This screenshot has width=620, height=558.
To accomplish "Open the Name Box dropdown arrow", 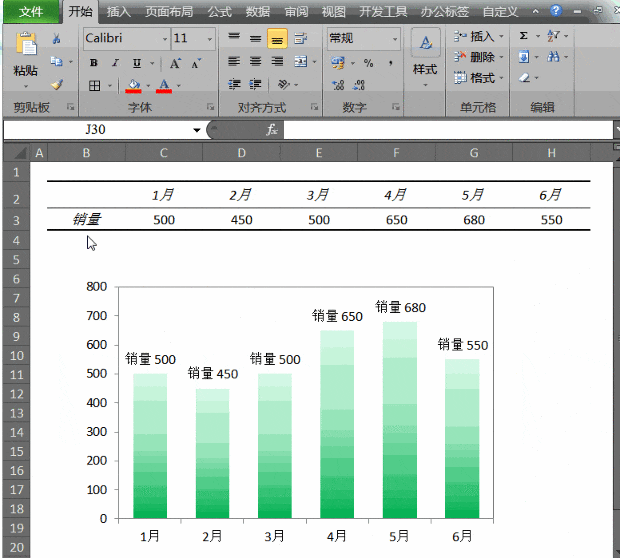I will tap(196, 130).
